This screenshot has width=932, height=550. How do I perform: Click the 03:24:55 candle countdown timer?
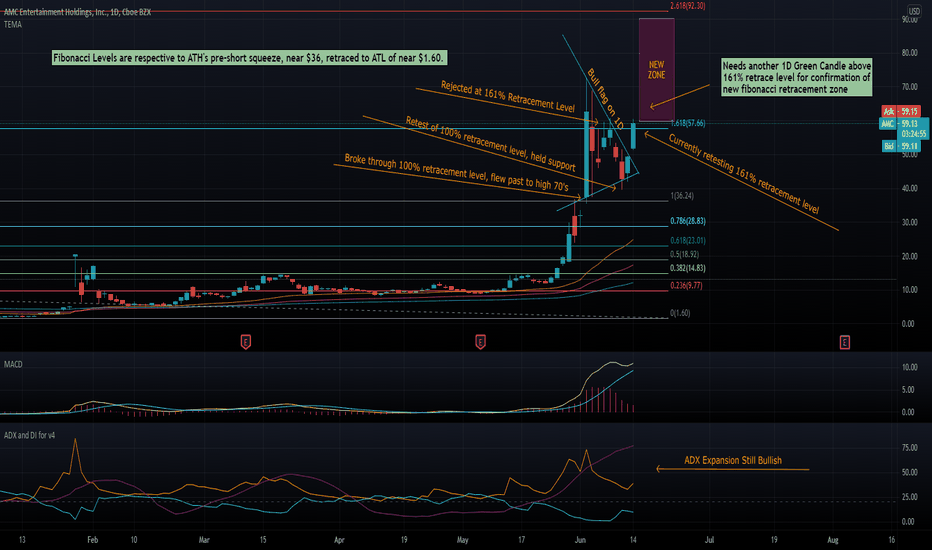click(914, 134)
